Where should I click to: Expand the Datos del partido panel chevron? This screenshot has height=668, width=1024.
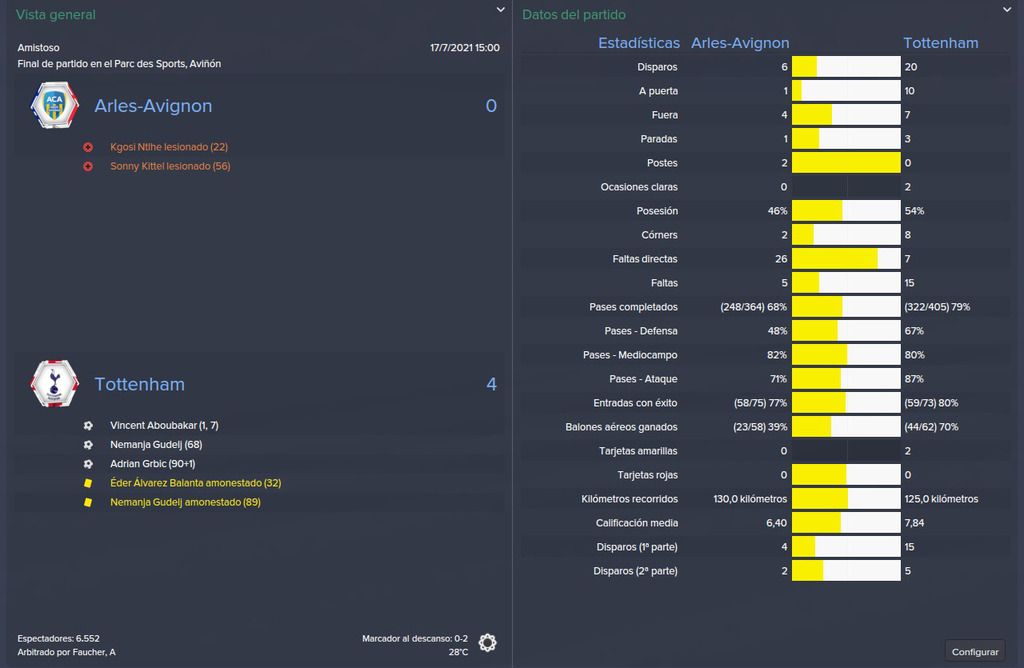point(1006,10)
